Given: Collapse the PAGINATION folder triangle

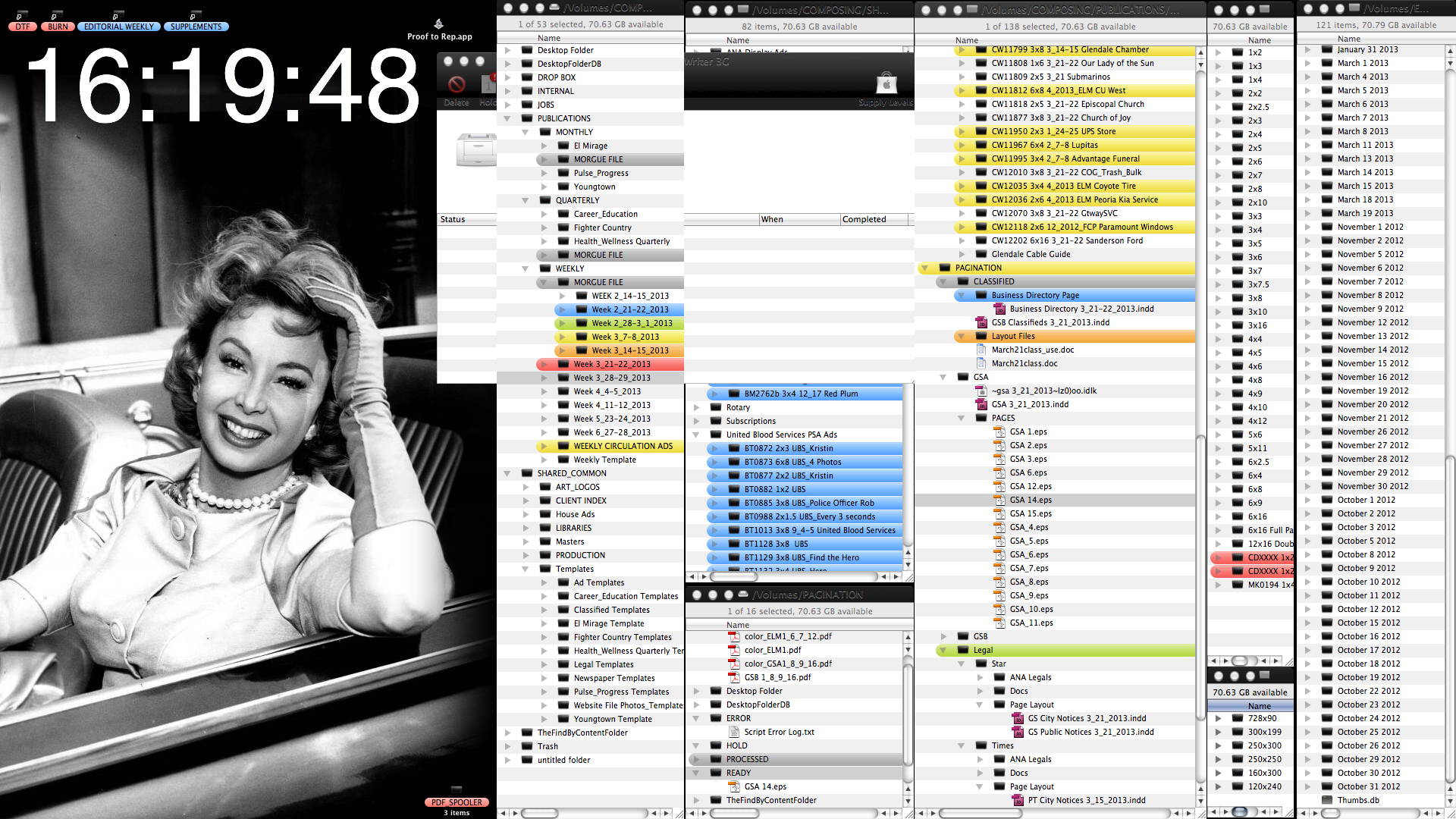Looking at the screenshot, I should (x=924, y=268).
